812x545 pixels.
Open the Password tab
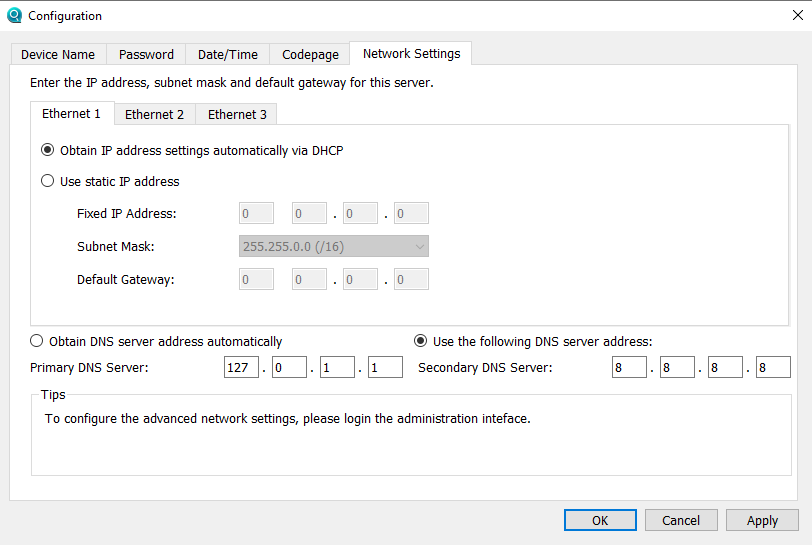[x=146, y=54]
